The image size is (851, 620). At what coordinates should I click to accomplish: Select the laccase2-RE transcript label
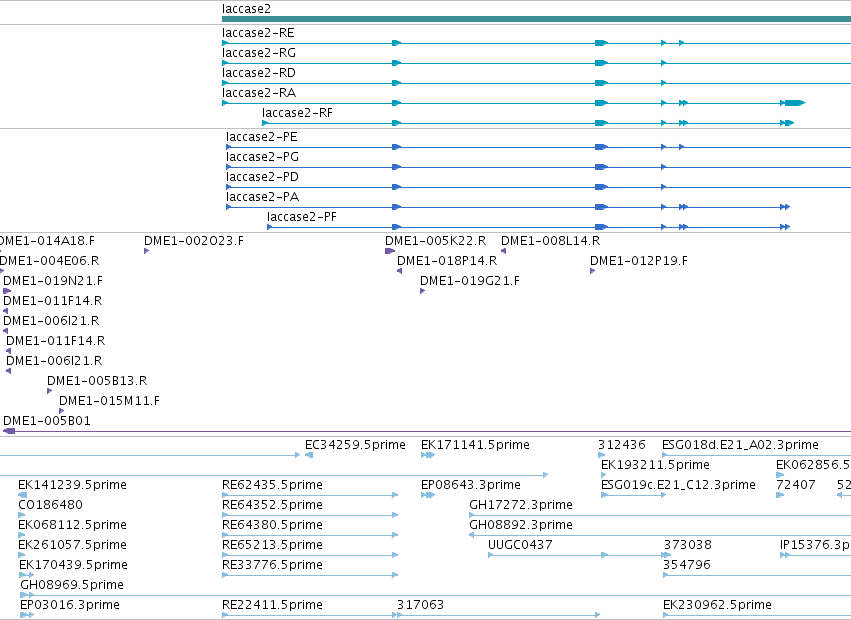click(x=258, y=33)
